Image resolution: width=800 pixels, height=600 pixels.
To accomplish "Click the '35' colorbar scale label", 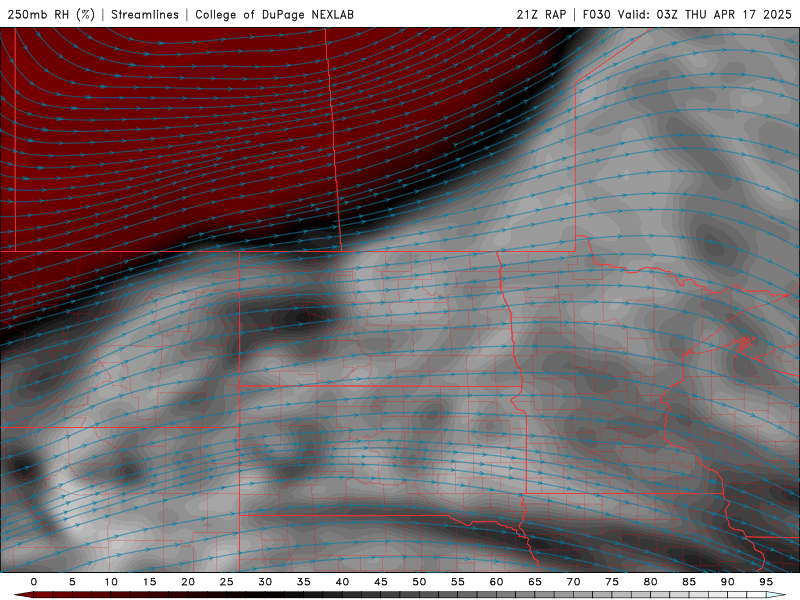I will (304, 582).
